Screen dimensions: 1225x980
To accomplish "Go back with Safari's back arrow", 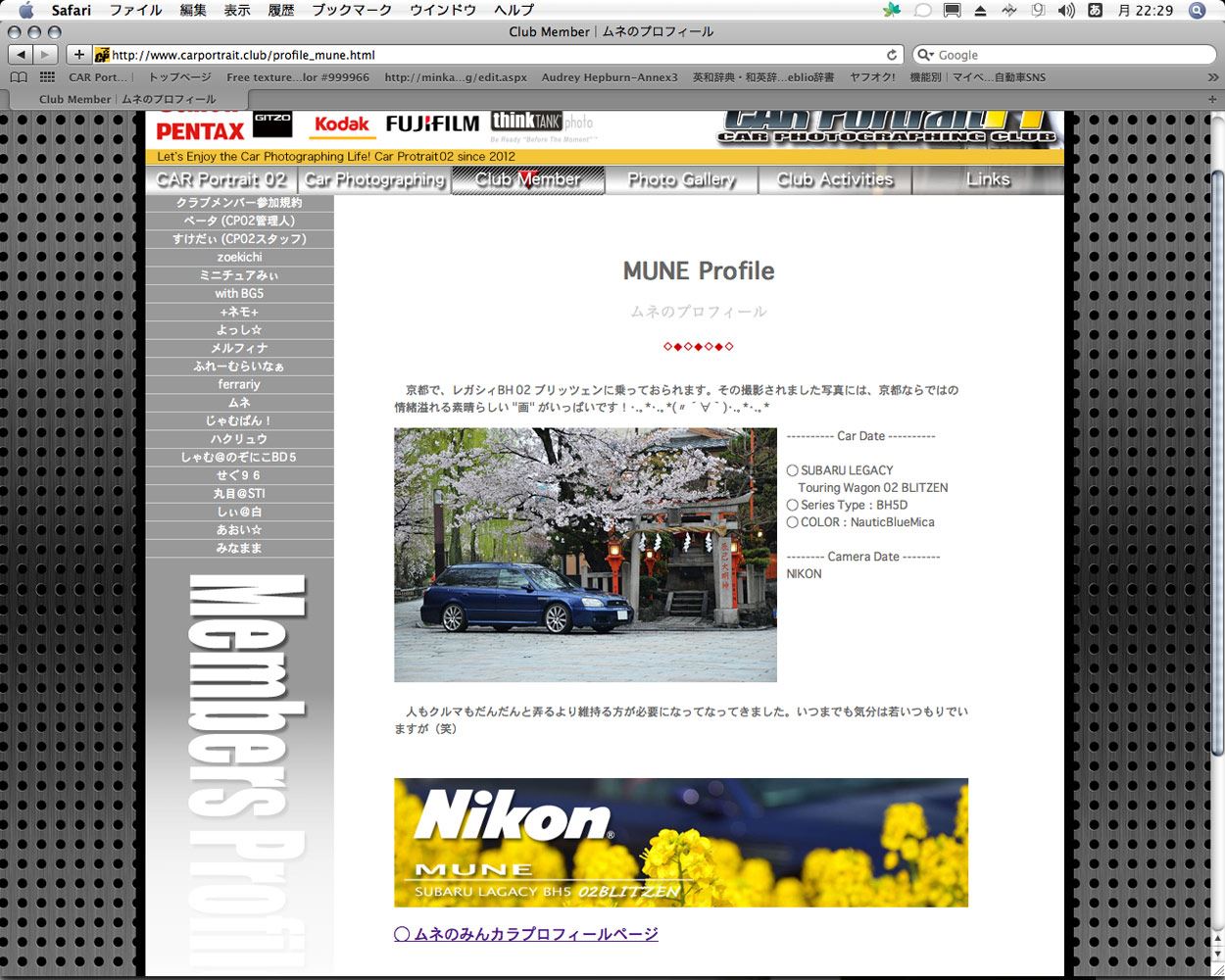I will pyautogui.click(x=22, y=55).
